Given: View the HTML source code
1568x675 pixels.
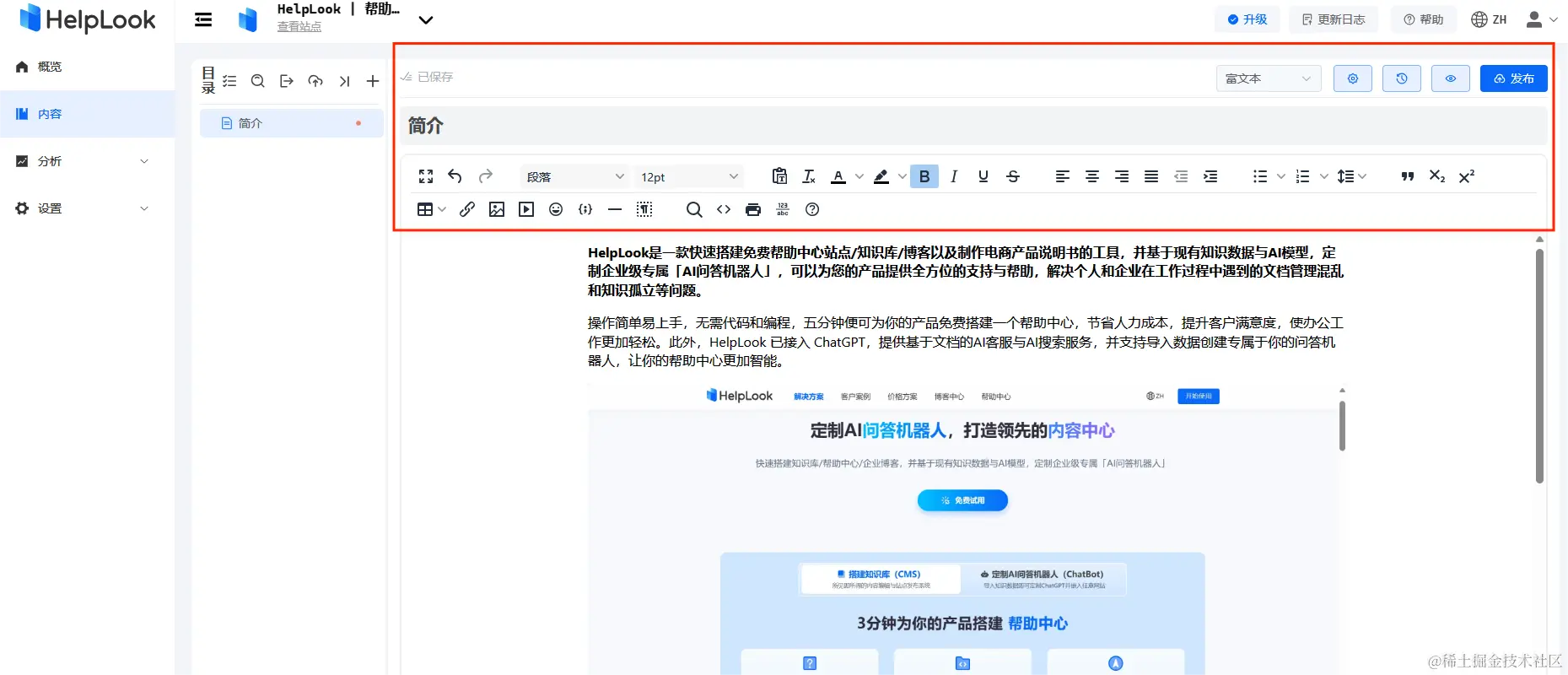Looking at the screenshot, I should click(x=724, y=209).
